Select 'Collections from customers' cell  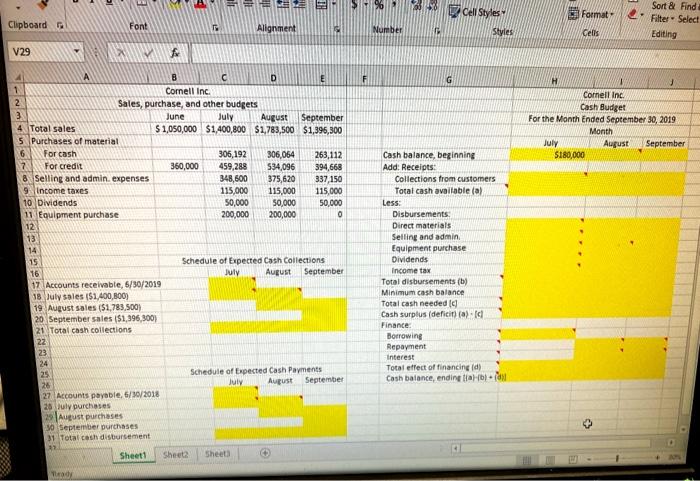[x=445, y=179]
